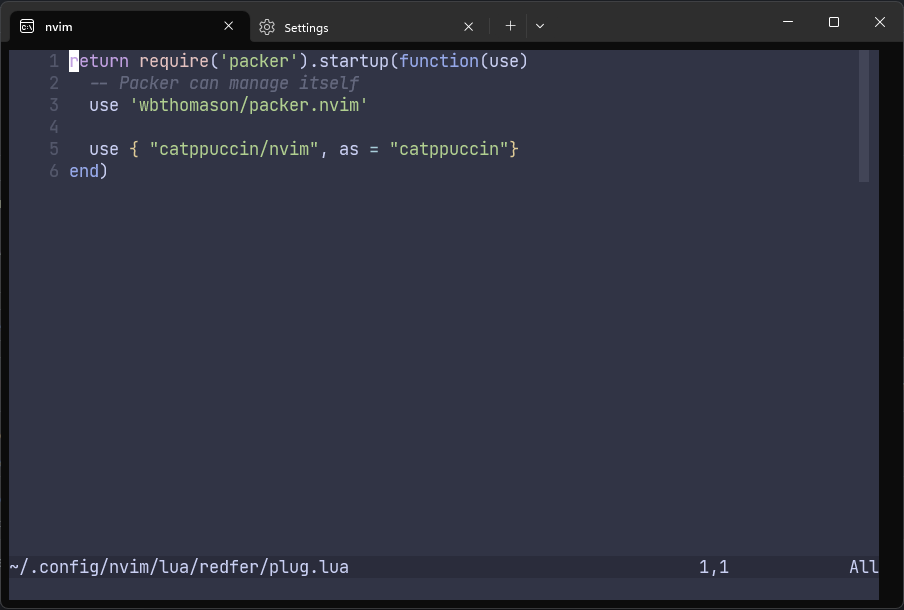Open a new terminal tab with the plus icon
Screen dimensions: 904x610
tap(510, 26)
